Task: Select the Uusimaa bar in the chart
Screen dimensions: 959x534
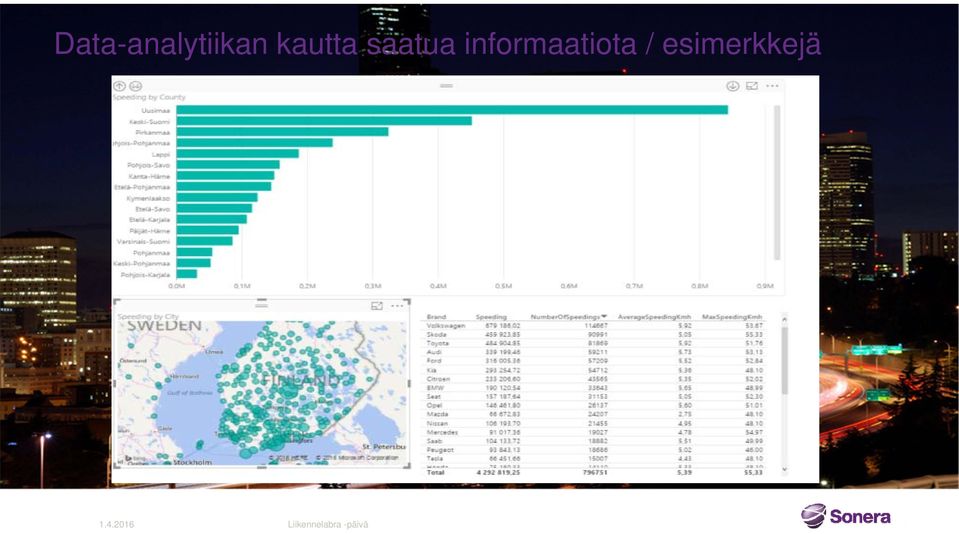Action: coord(452,110)
